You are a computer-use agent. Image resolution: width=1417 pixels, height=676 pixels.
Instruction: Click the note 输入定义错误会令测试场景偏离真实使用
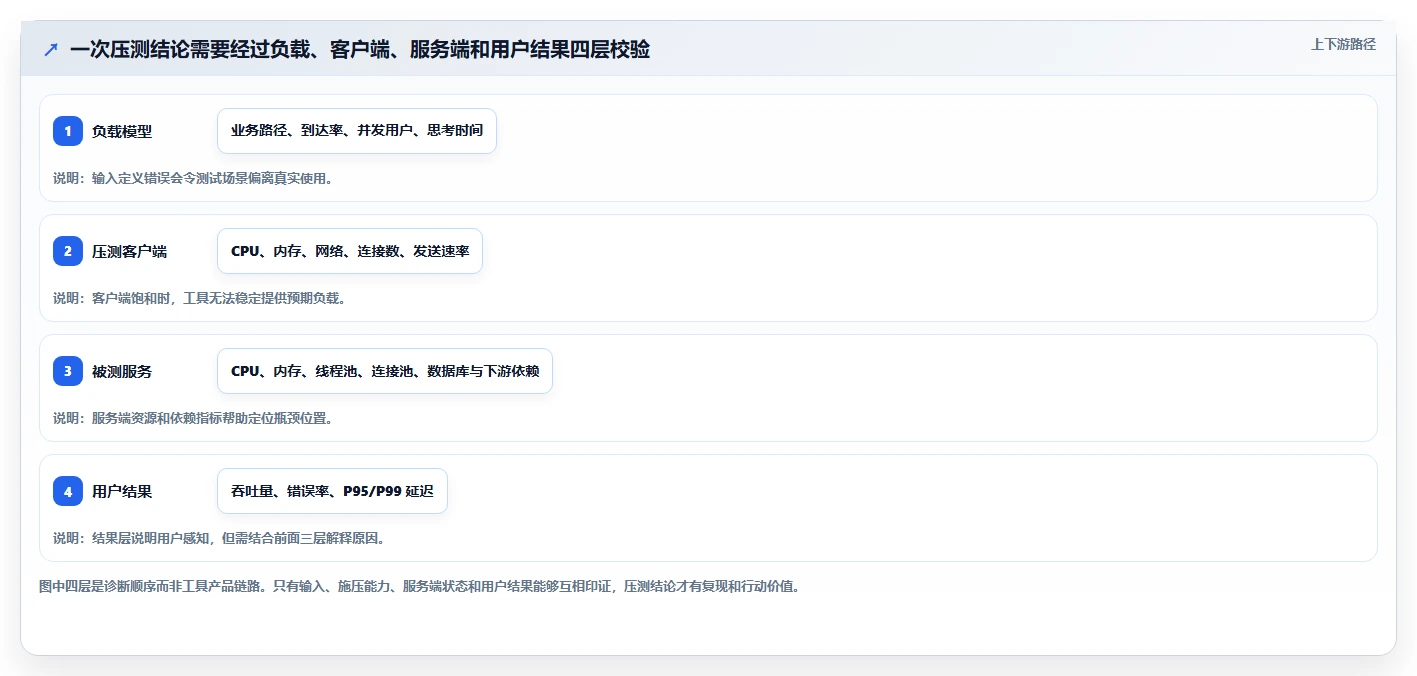coord(193,178)
